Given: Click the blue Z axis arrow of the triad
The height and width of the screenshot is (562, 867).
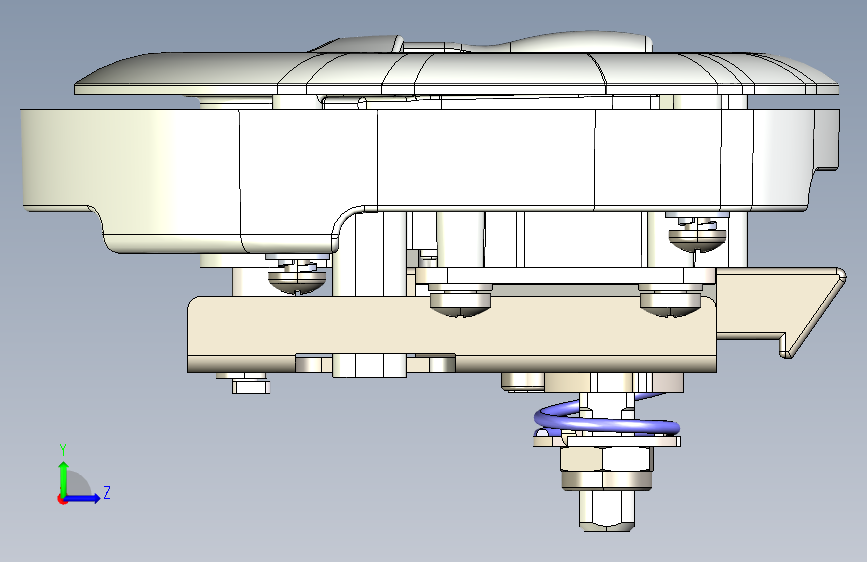Looking at the screenshot, I should point(83,498).
